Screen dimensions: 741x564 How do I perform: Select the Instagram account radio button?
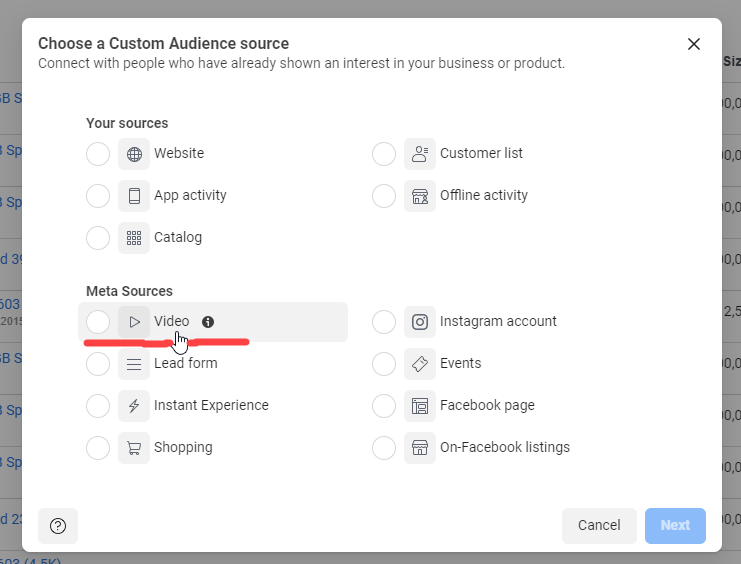pyautogui.click(x=384, y=322)
